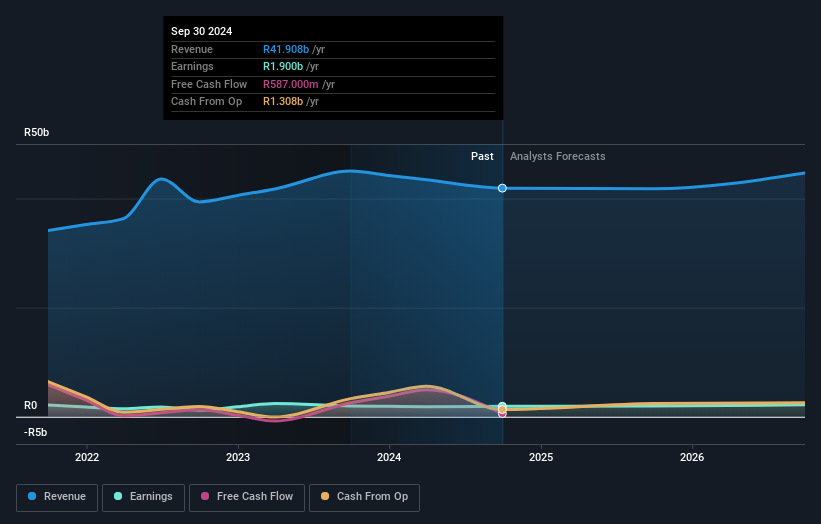
Task: Click the R0 y-axis label
Action: click(x=30, y=405)
